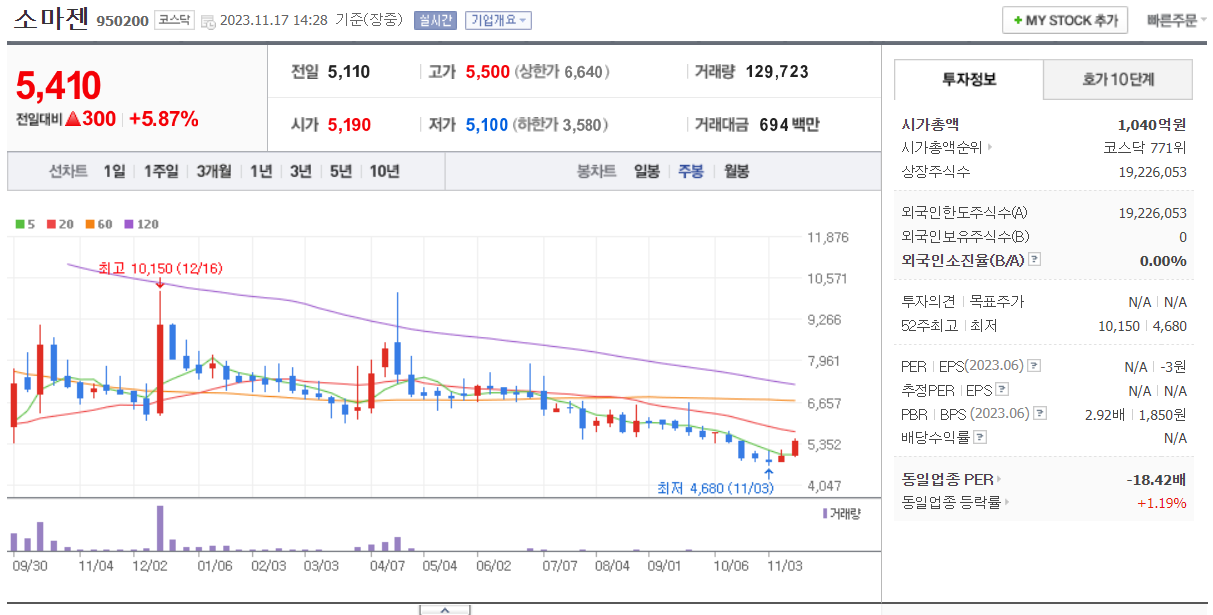Image resolution: width=1213 pixels, height=615 pixels.
Task: Click the arrow icon after 동일업종 등락률
Action: coord(1006,503)
